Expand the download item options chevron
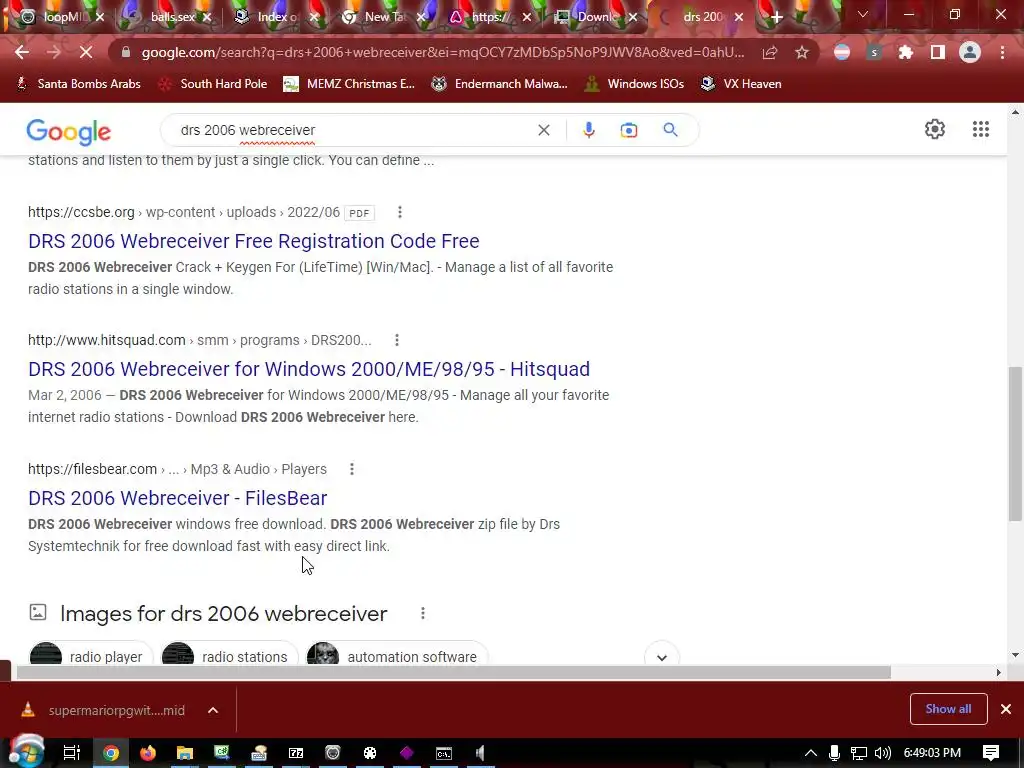 point(213,710)
